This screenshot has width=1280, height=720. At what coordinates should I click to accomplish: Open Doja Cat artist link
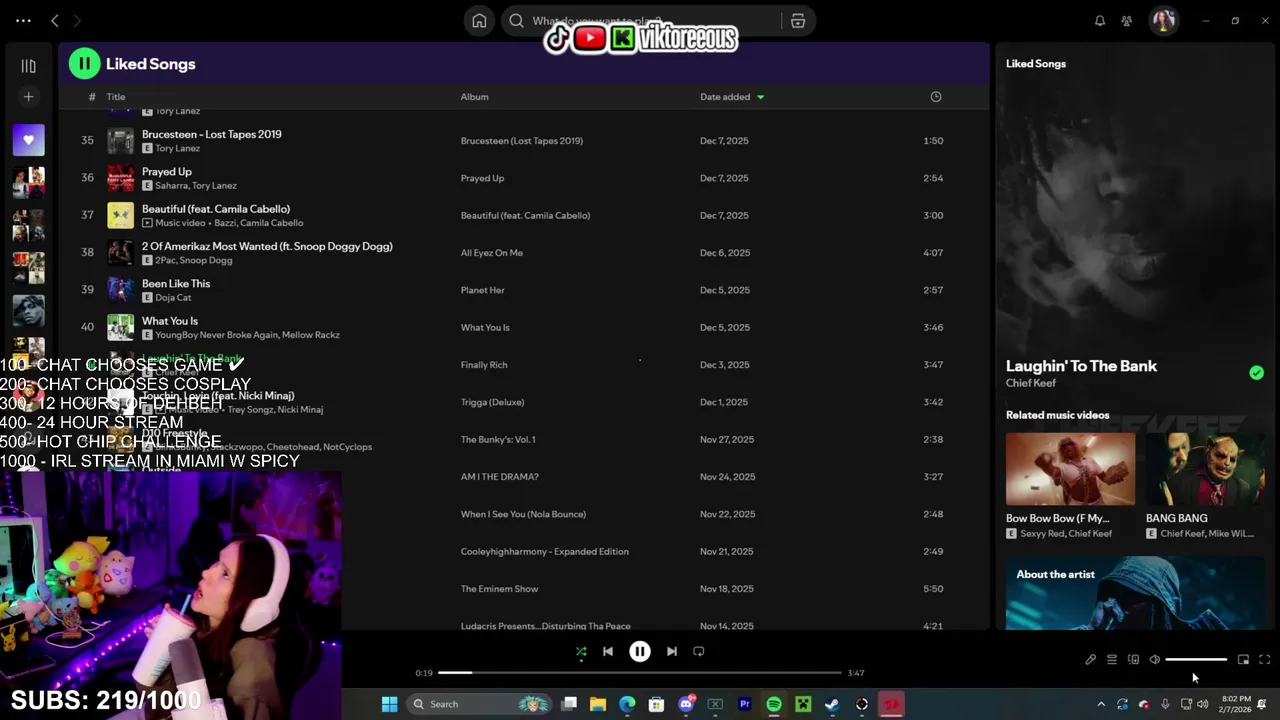coord(173,298)
